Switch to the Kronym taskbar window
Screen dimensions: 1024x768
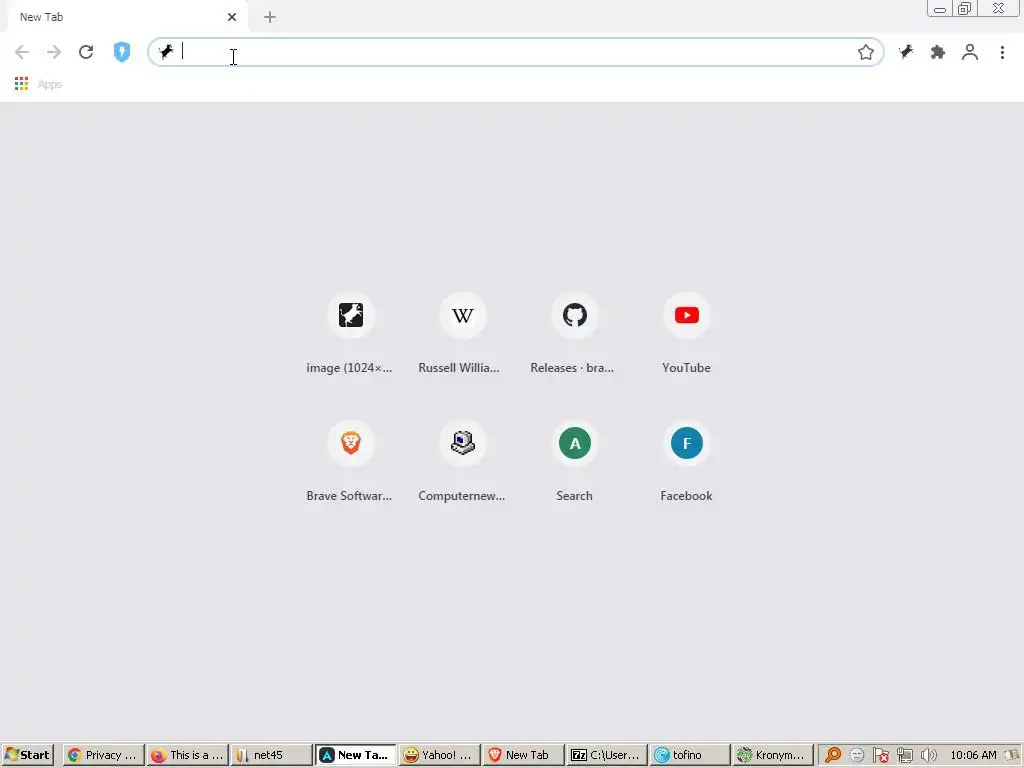[774, 755]
